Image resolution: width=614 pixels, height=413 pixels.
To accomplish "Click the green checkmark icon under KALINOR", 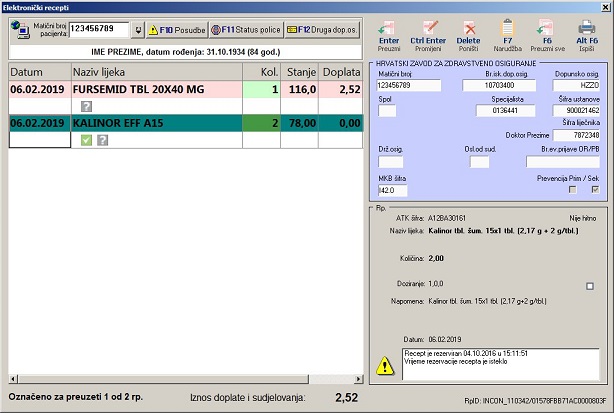I will (86, 140).
